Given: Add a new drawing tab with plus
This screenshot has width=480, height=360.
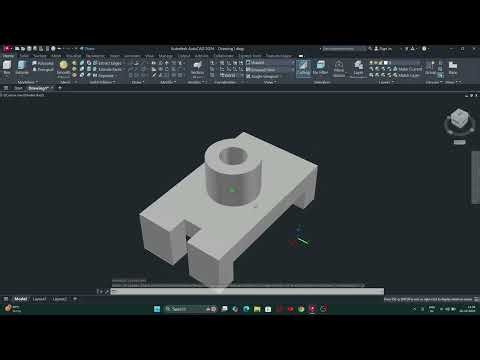Looking at the screenshot, I should click(60, 88).
